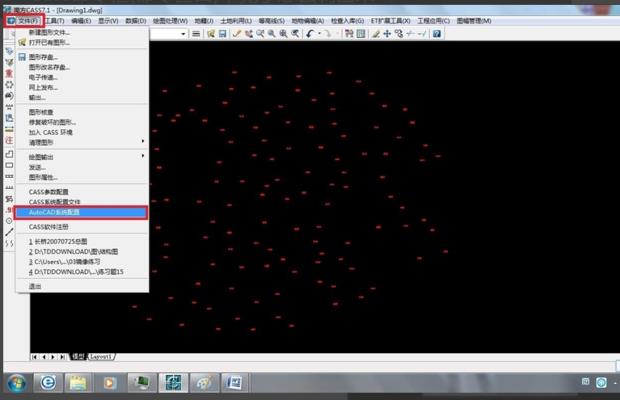This screenshot has width=620, height=400.
Task: Switch to the Layout1 tab
Action: pos(102,355)
